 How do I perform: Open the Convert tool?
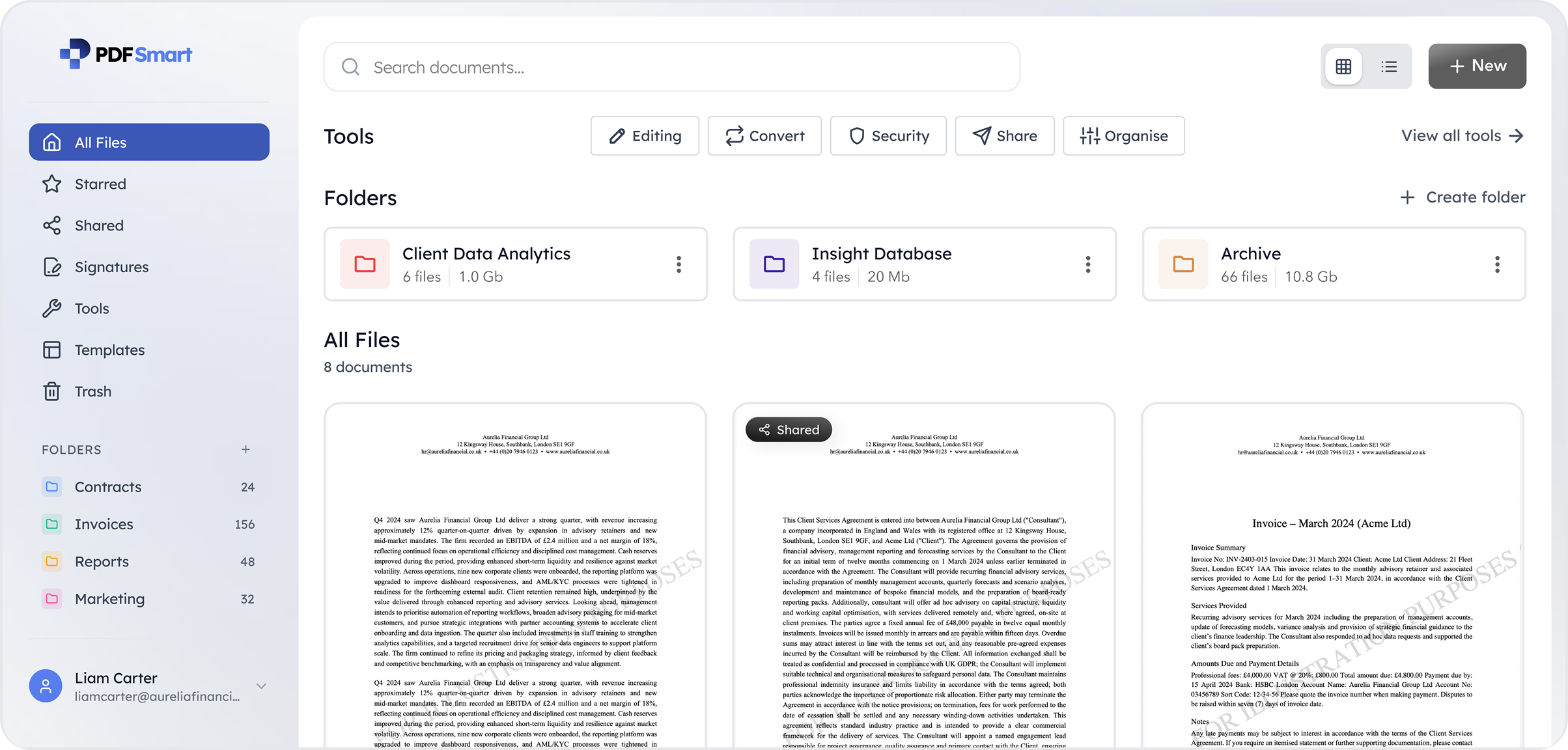coord(764,136)
